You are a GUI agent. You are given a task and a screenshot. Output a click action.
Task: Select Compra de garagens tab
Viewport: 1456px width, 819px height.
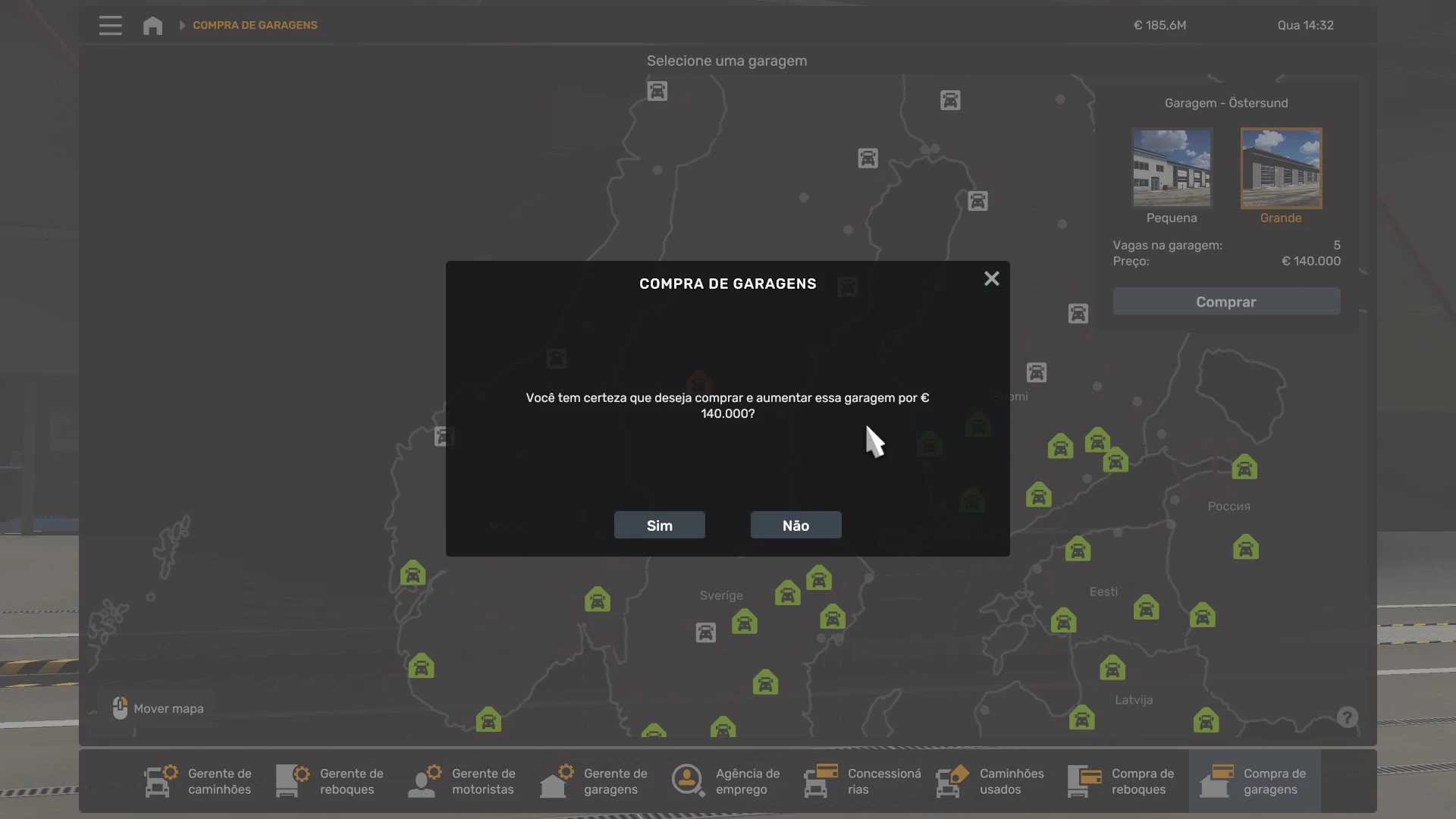pyautogui.click(x=1254, y=781)
